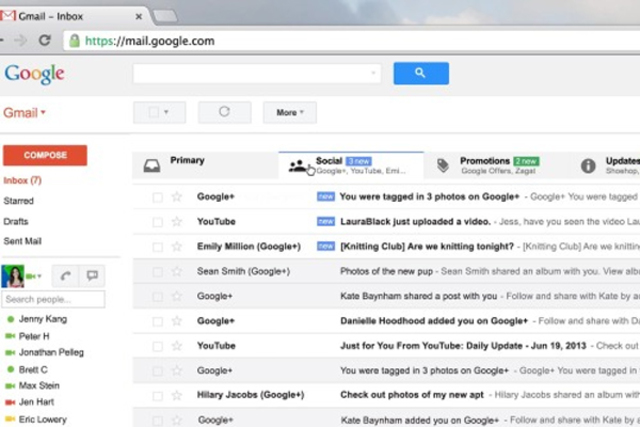The image size is (640, 427).
Task: Star the Hilary Jacobs email
Action: pos(176,396)
